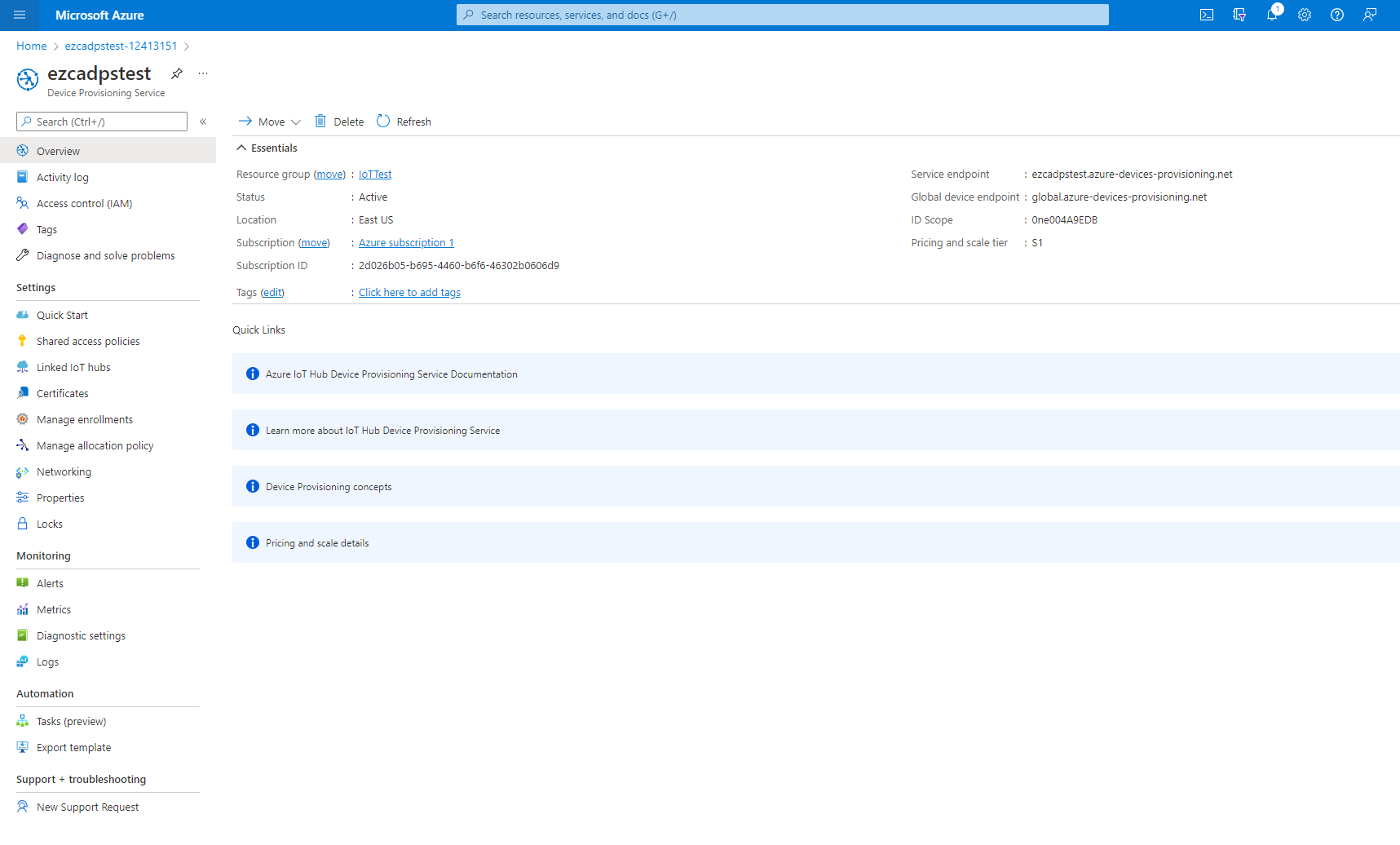Open Cloud Shell from the top bar
This screenshot has width=1400, height=845.
pos(1207,15)
